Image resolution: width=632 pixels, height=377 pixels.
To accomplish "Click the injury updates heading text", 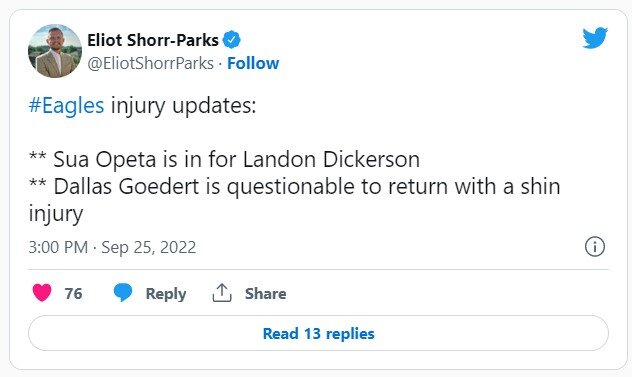I will pyautogui.click(x=183, y=106).
